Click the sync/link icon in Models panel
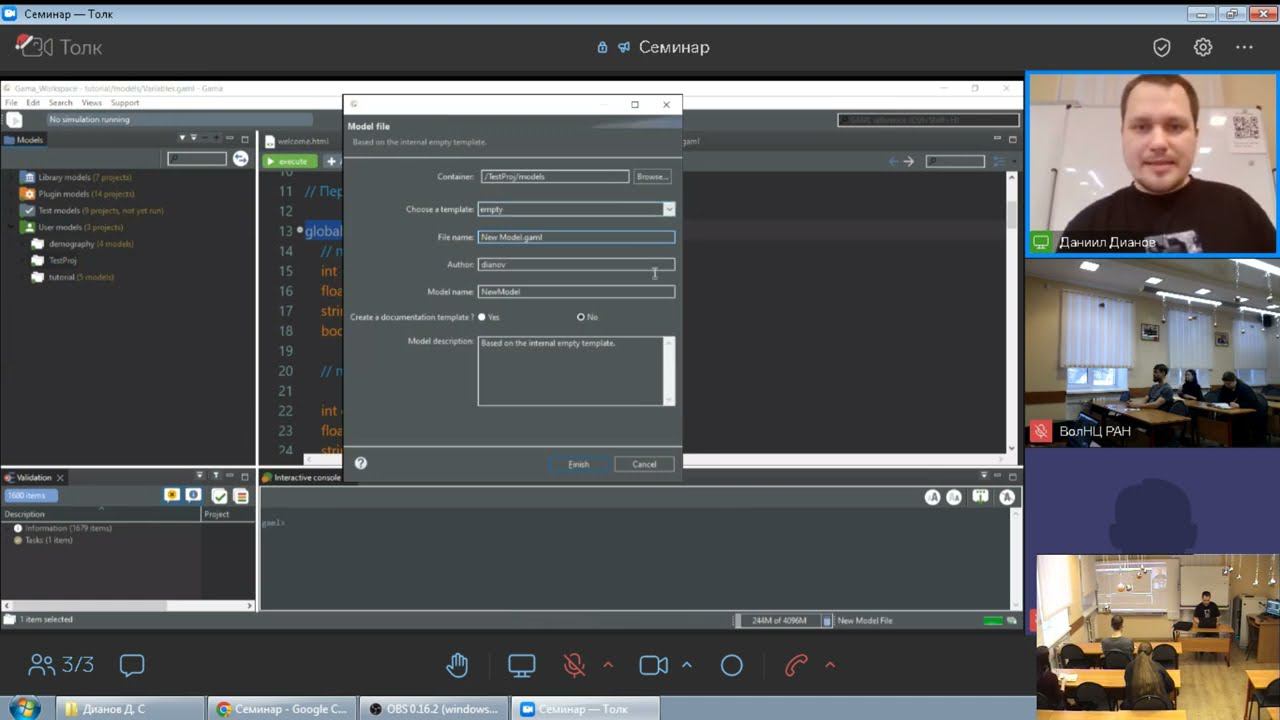1280x720 pixels. pyautogui.click(x=240, y=159)
